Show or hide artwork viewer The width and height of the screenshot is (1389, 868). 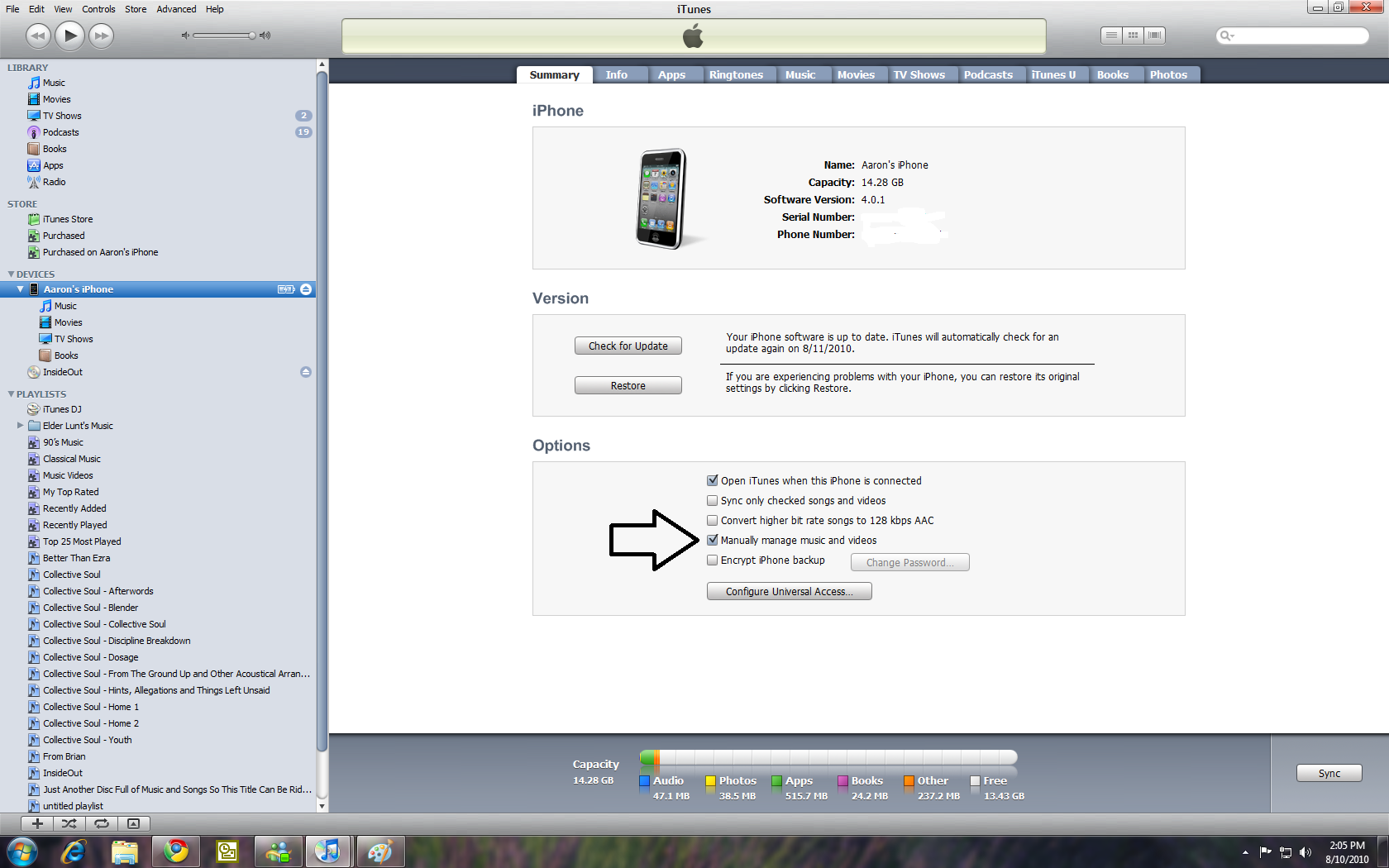[x=133, y=823]
